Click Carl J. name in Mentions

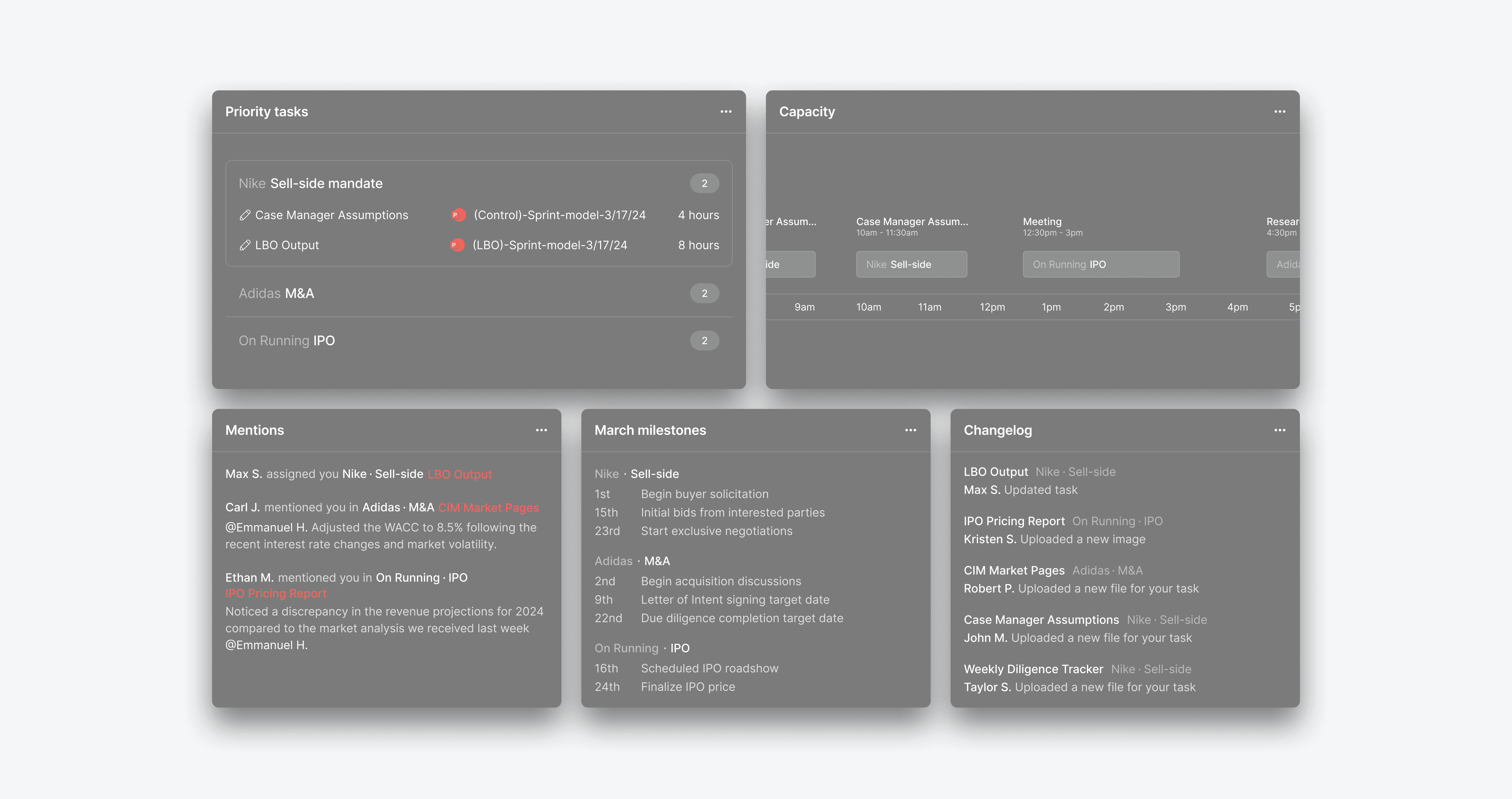coord(242,508)
